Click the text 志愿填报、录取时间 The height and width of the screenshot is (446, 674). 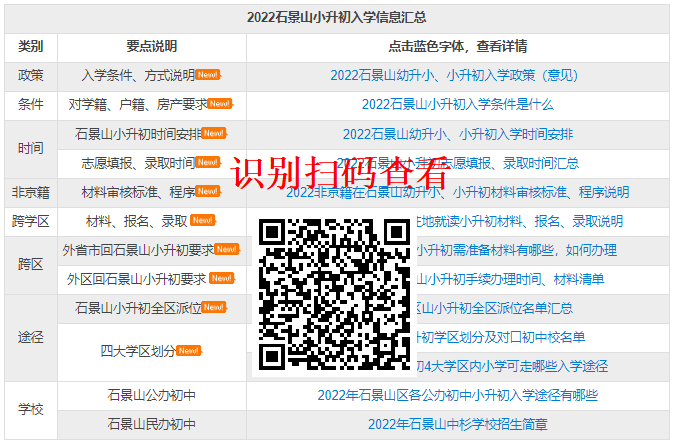tap(138, 163)
